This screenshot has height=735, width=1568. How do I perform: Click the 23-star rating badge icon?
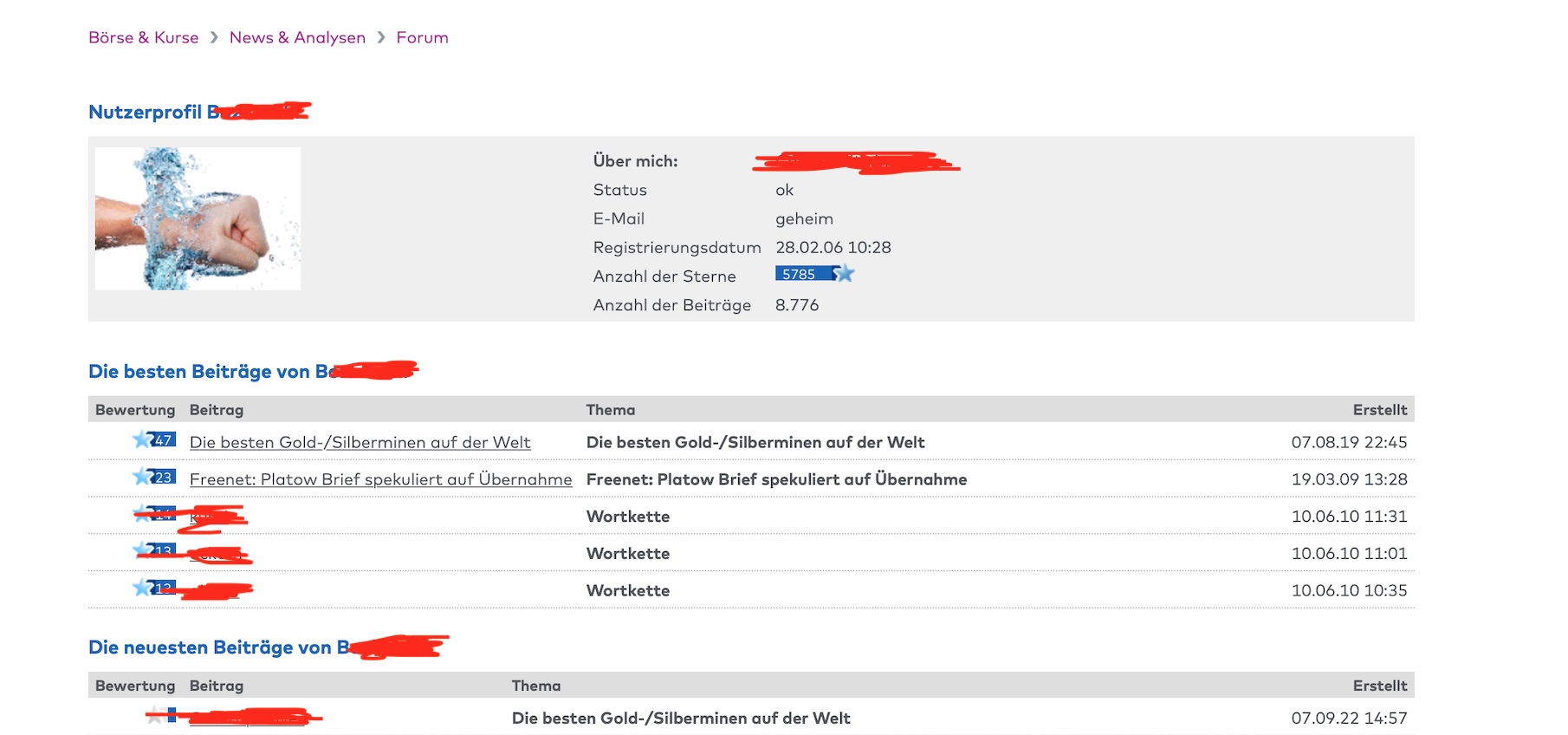[x=155, y=477]
